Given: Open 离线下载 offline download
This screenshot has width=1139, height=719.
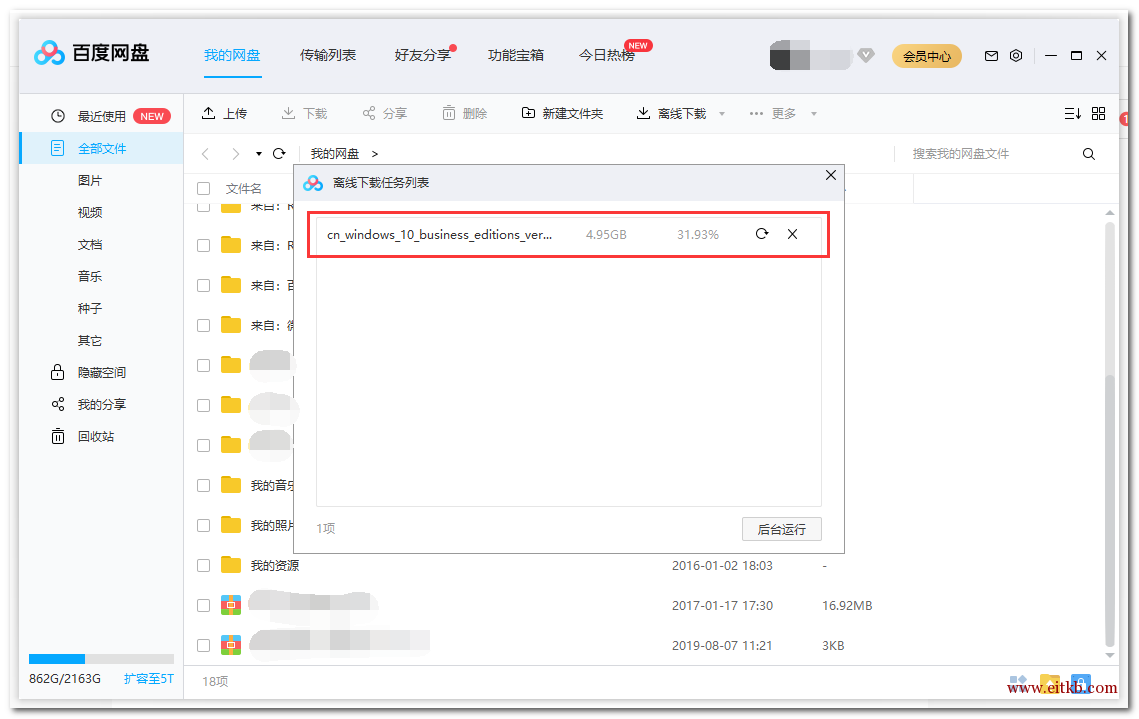Looking at the screenshot, I should click(x=671, y=113).
